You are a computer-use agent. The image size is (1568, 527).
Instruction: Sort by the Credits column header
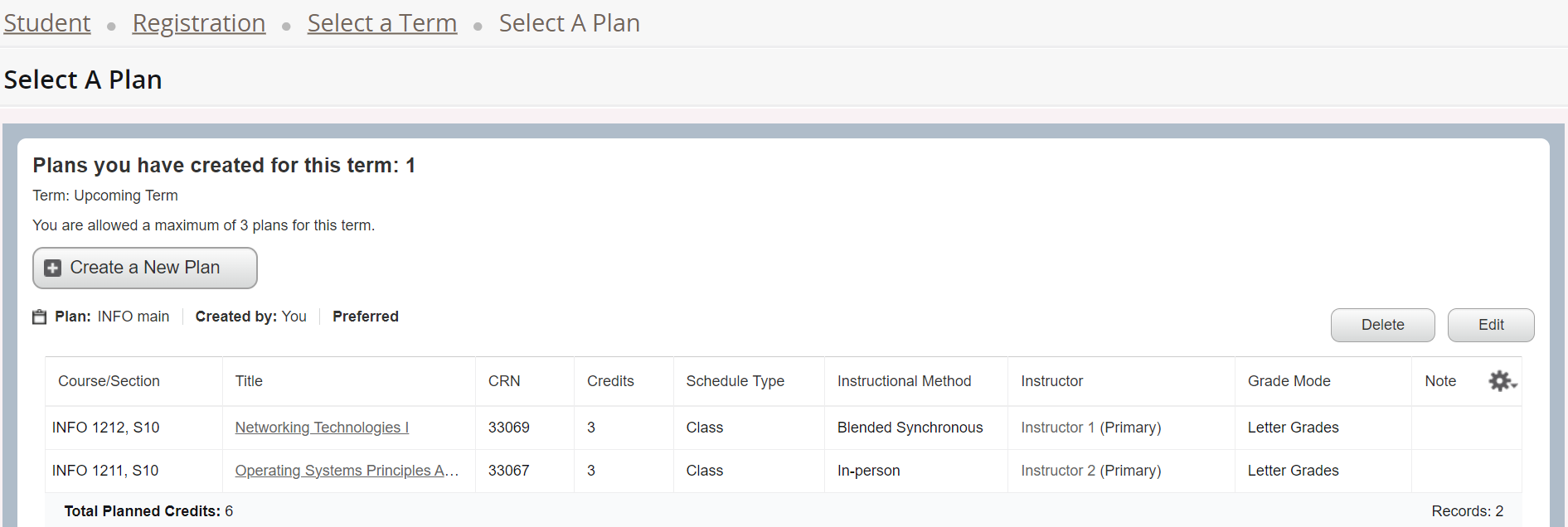point(610,381)
